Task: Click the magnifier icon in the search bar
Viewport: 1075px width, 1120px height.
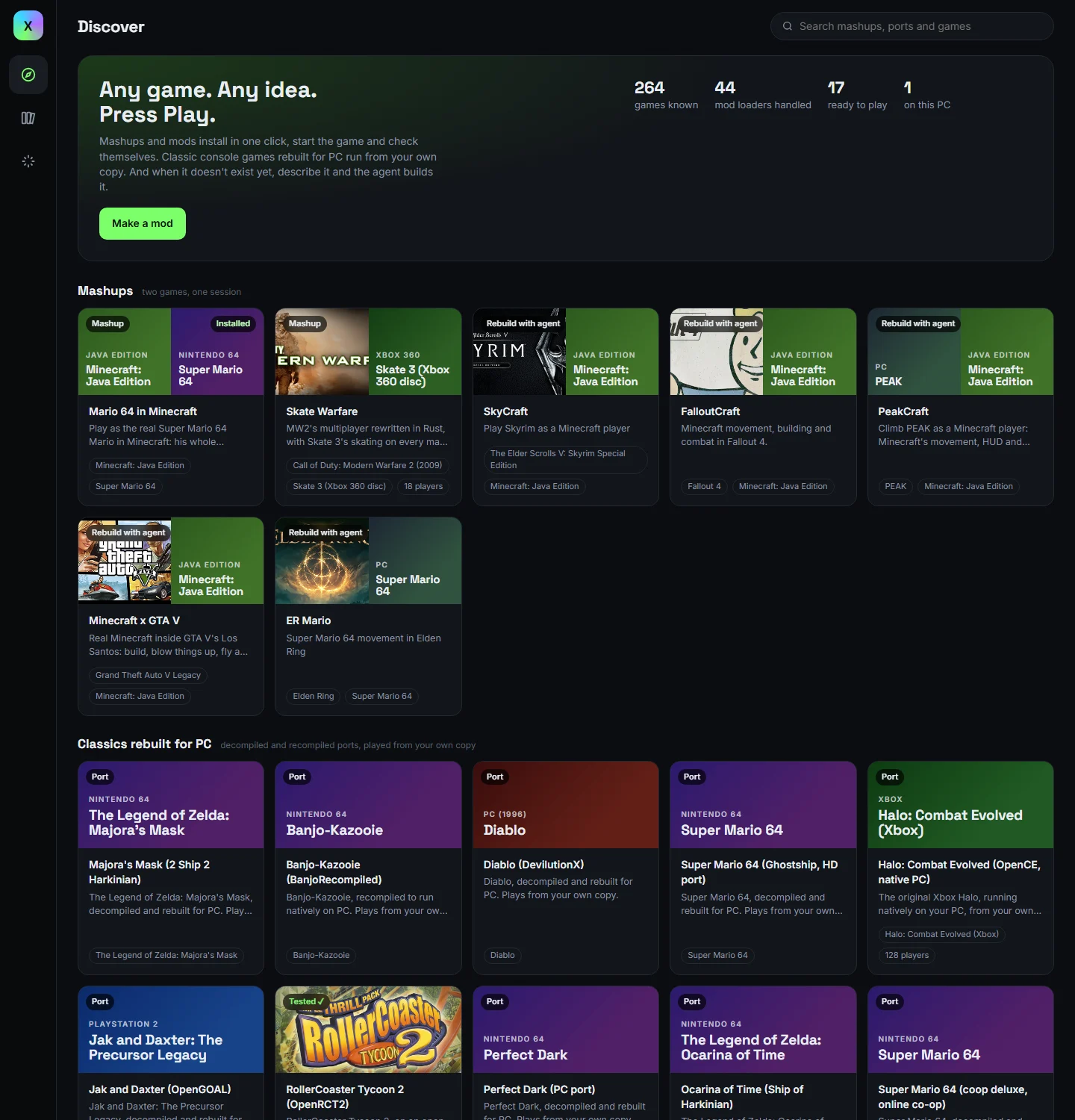Action: click(787, 26)
